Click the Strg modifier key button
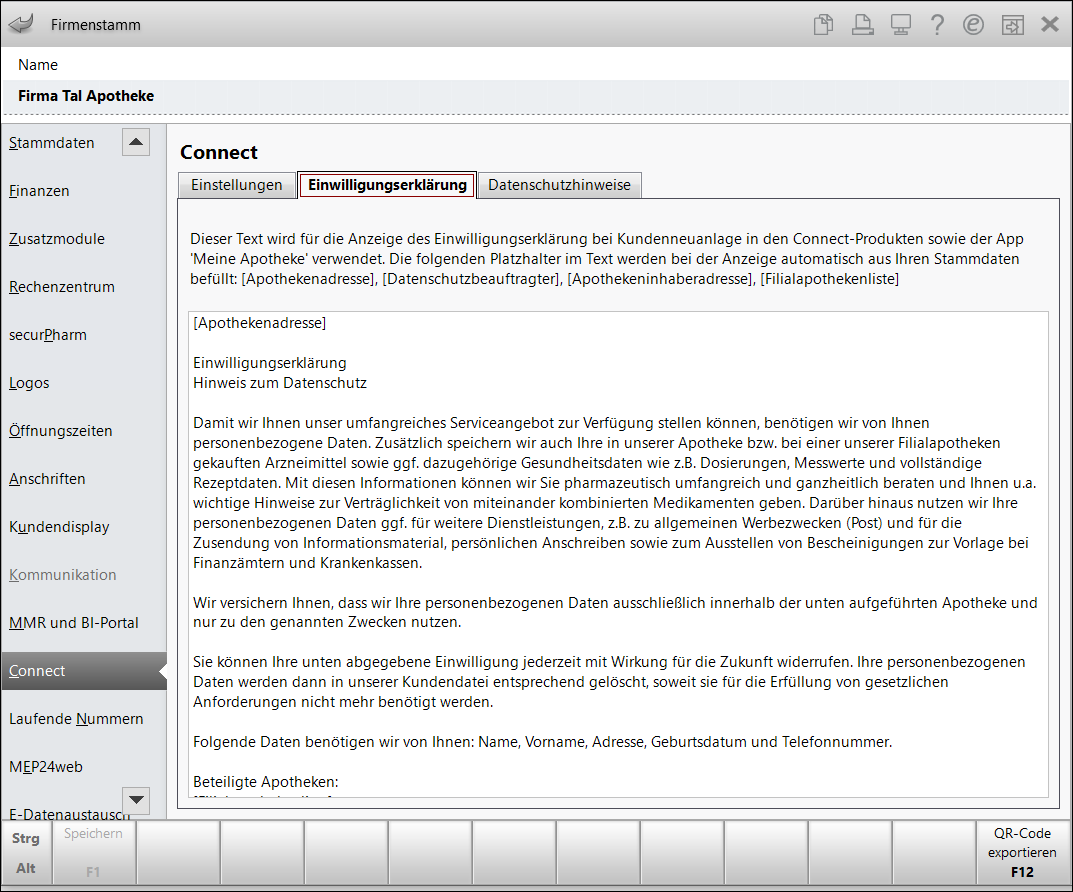This screenshot has height=892, width=1073. pos(26,838)
